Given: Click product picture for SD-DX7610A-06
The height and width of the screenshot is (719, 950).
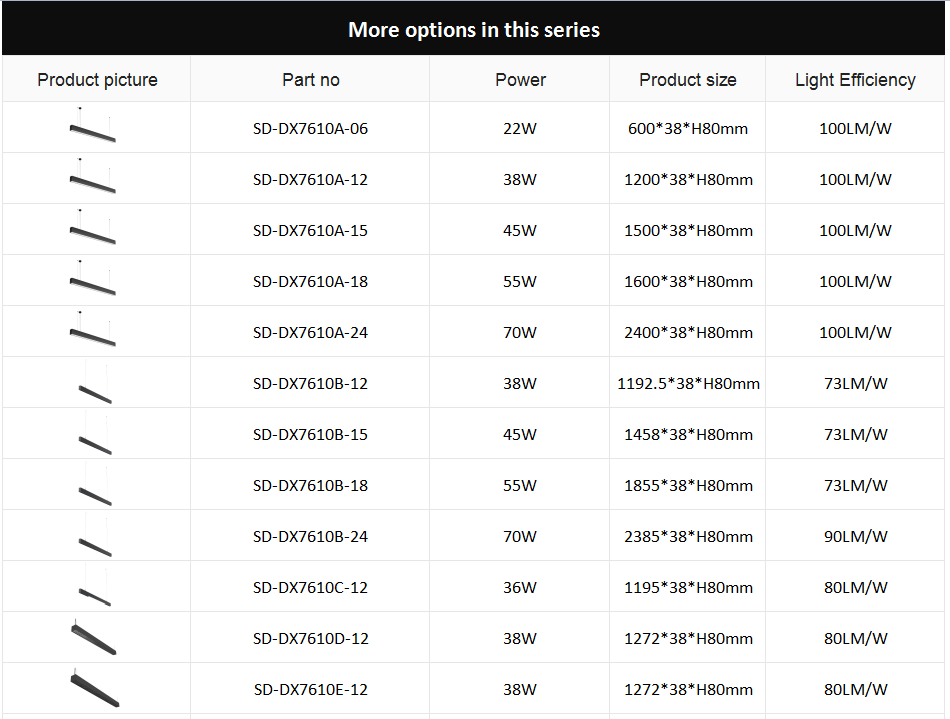Looking at the screenshot, I should pos(93,125).
